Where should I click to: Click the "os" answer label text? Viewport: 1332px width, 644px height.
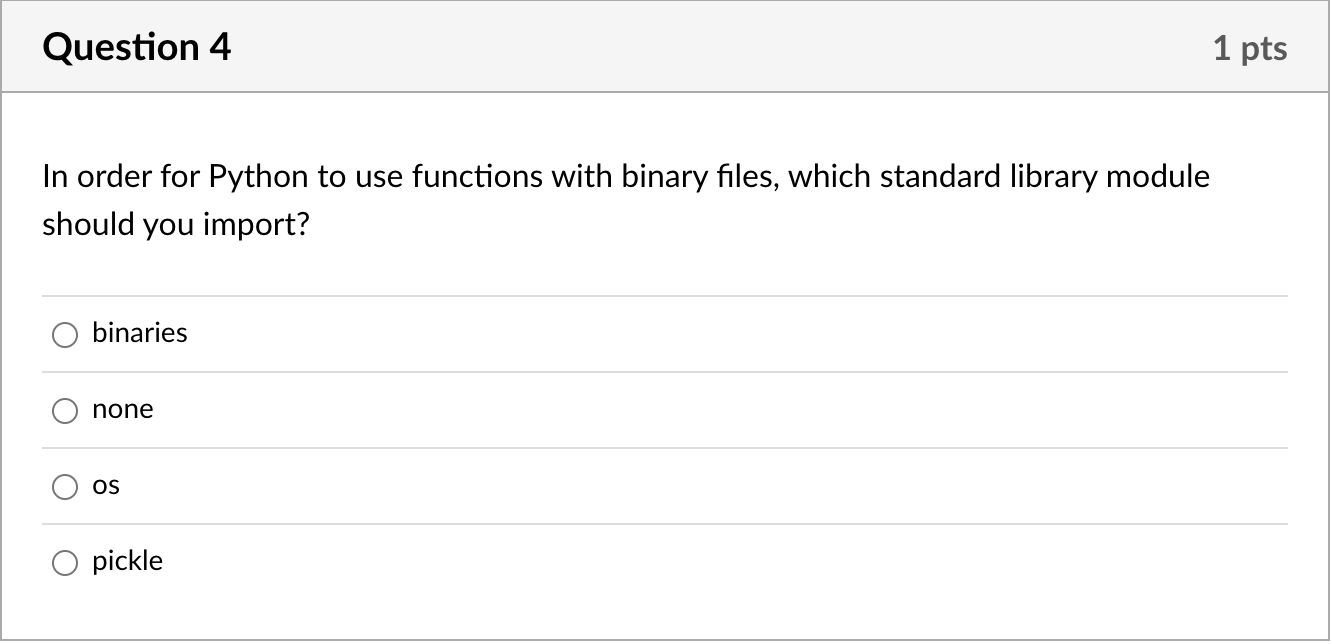(x=106, y=485)
